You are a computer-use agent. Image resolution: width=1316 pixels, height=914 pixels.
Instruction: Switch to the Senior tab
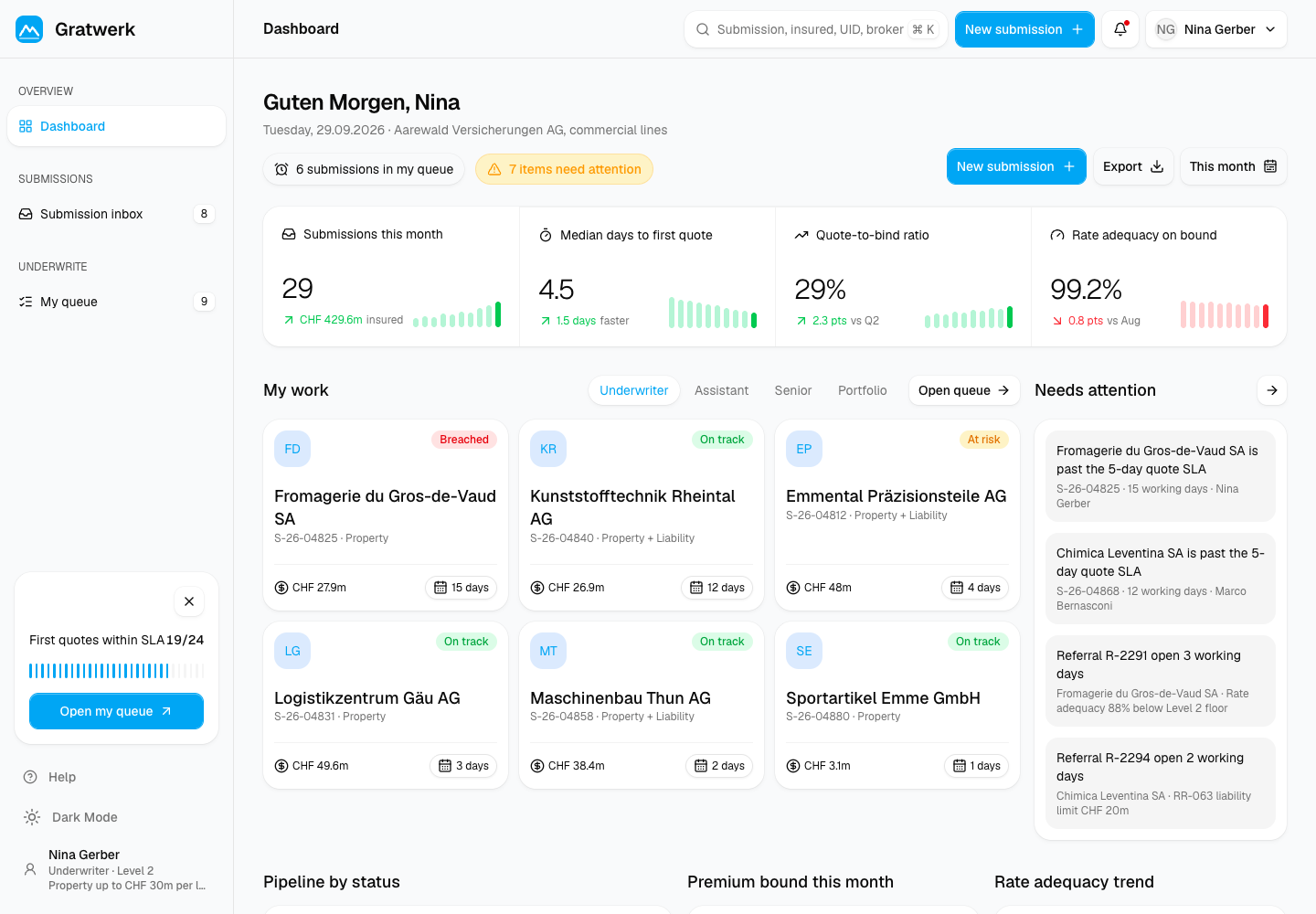click(793, 390)
